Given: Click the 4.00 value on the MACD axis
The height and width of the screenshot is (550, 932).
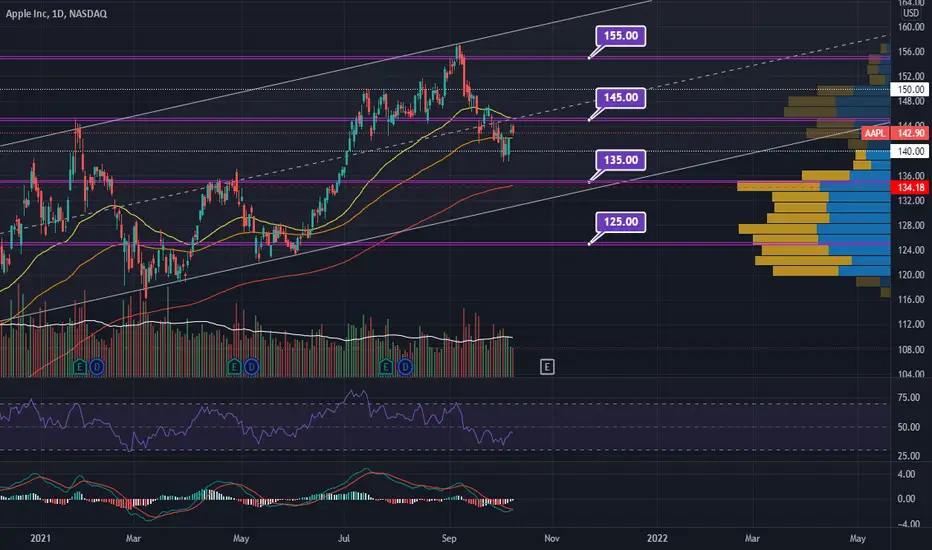Looking at the screenshot, I should (906, 474).
